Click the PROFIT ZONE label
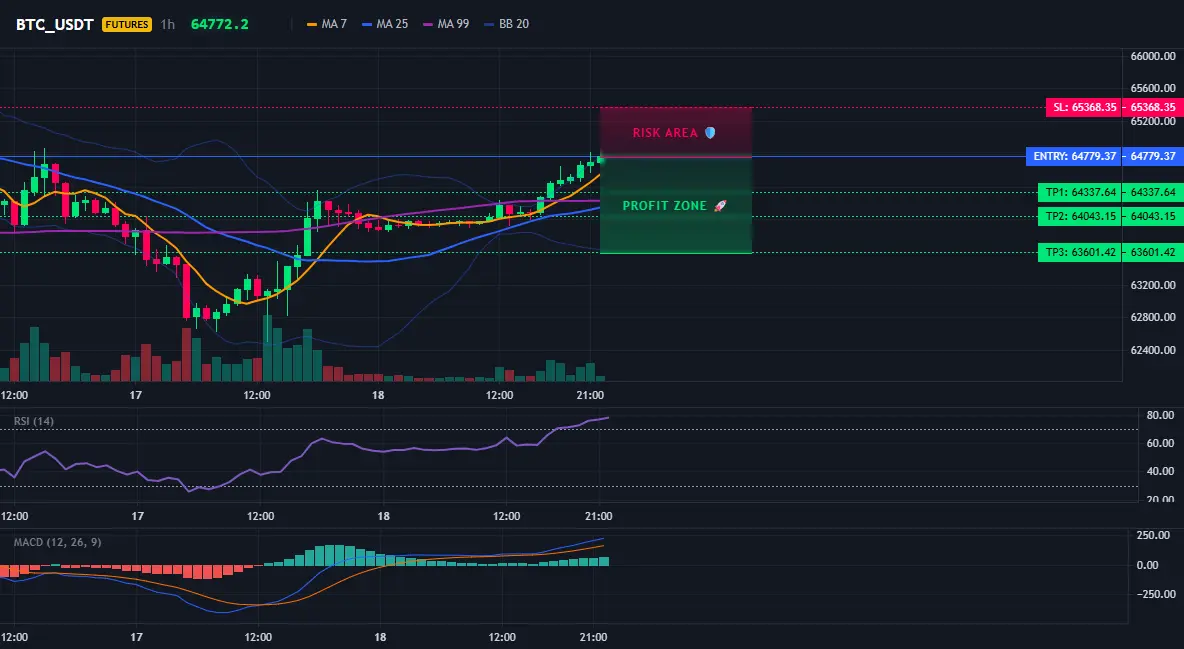Screen dimensions: 1184x649 (674, 206)
